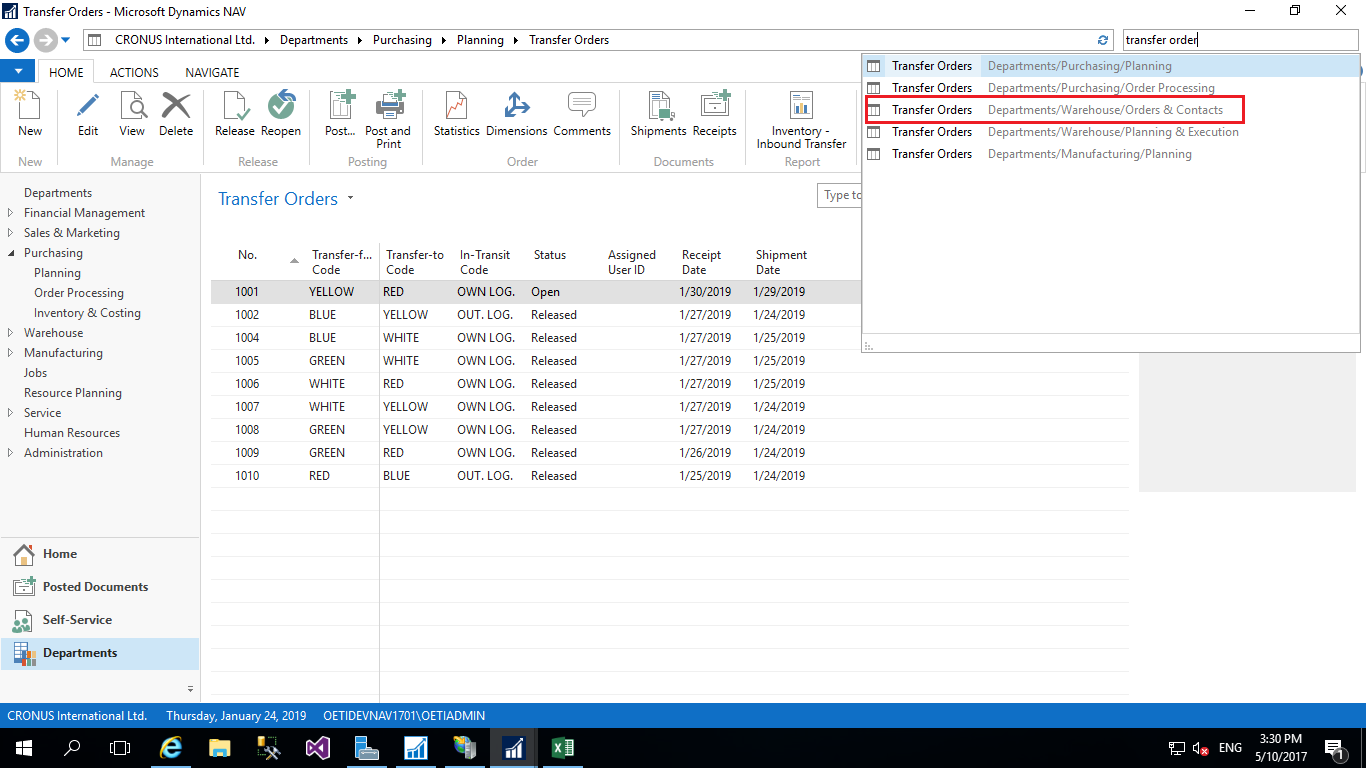The height and width of the screenshot is (768, 1366).
Task: Open Excel from taskbar
Action: (x=563, y=748)
